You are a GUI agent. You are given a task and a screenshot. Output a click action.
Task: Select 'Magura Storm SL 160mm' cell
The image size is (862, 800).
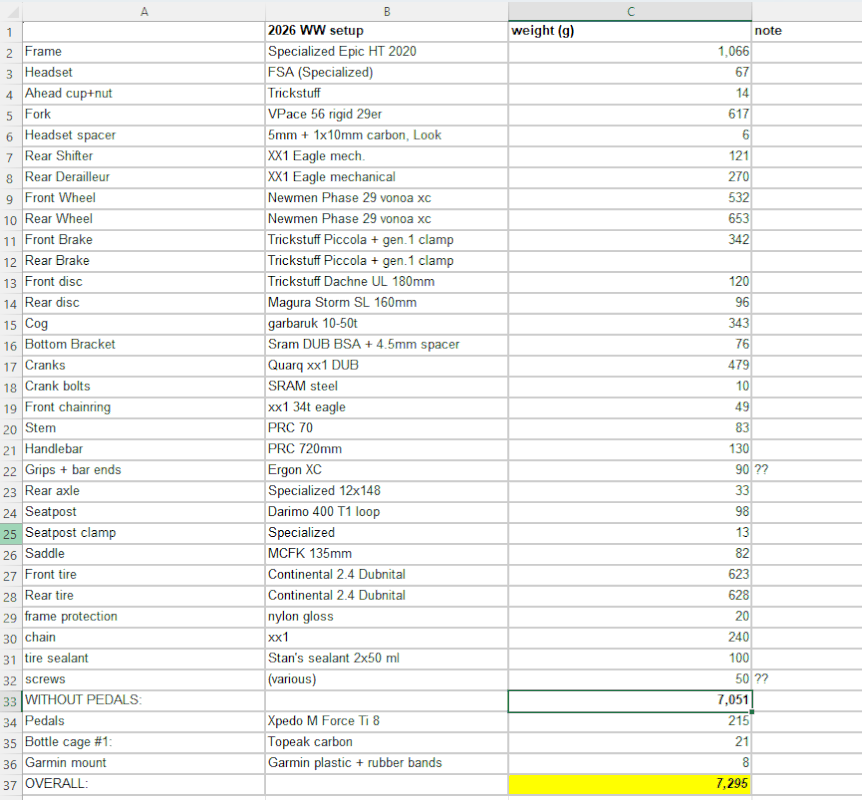pyautogui.click(x=386, y=303)
